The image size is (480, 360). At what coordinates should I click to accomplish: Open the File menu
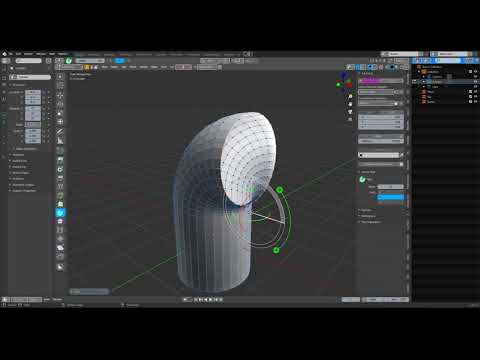11,54
